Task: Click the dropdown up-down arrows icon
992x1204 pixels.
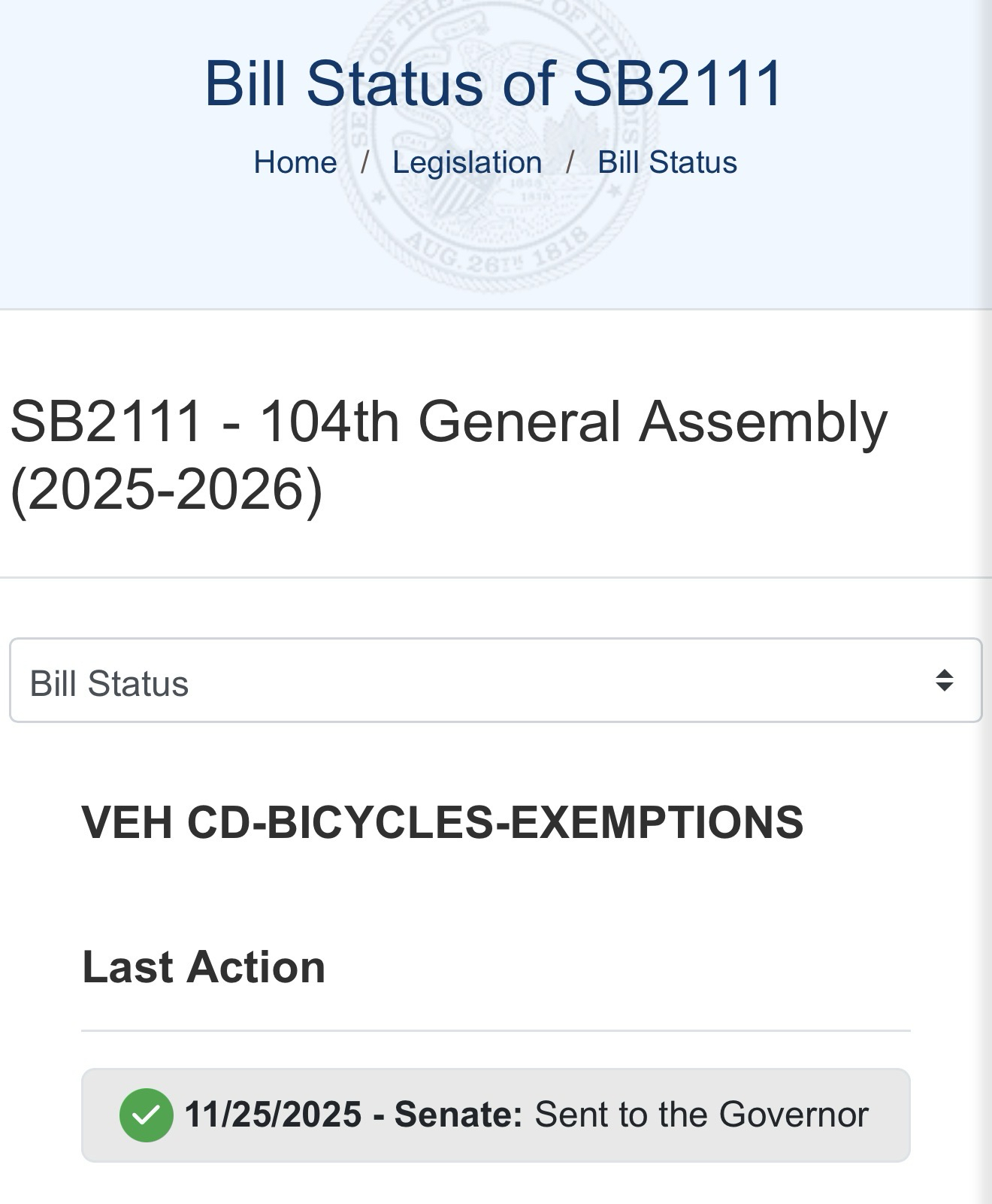Action: tap(944, 681)
